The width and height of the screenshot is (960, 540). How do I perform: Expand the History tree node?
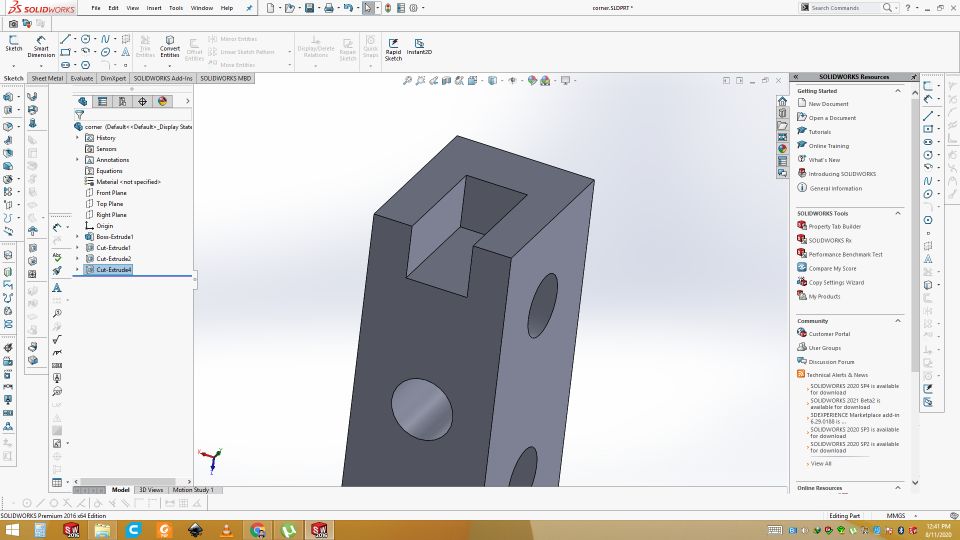point(78,138)
